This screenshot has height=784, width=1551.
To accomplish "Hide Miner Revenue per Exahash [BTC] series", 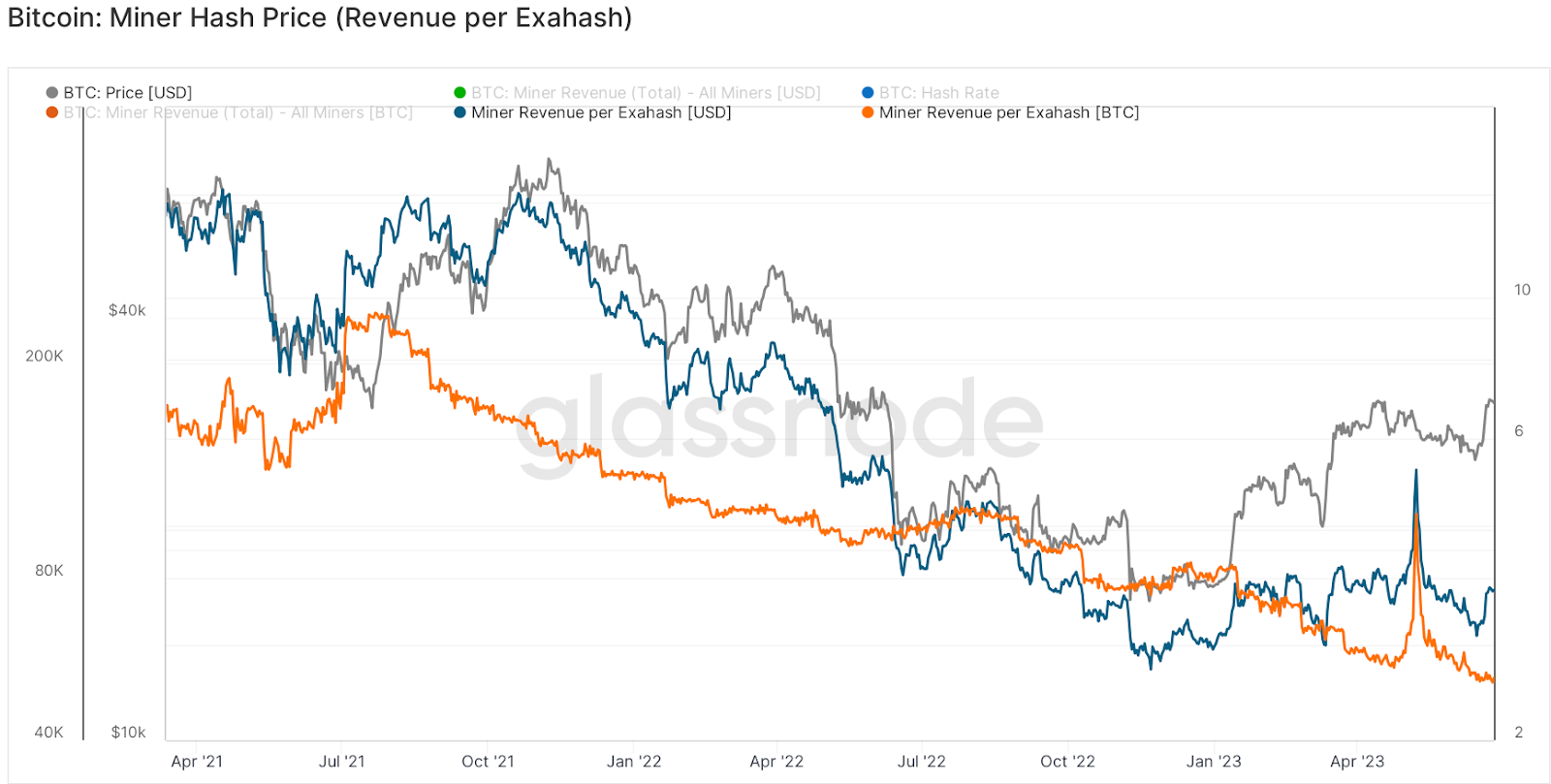I will pyautogui.click(x=1000, y=112).
